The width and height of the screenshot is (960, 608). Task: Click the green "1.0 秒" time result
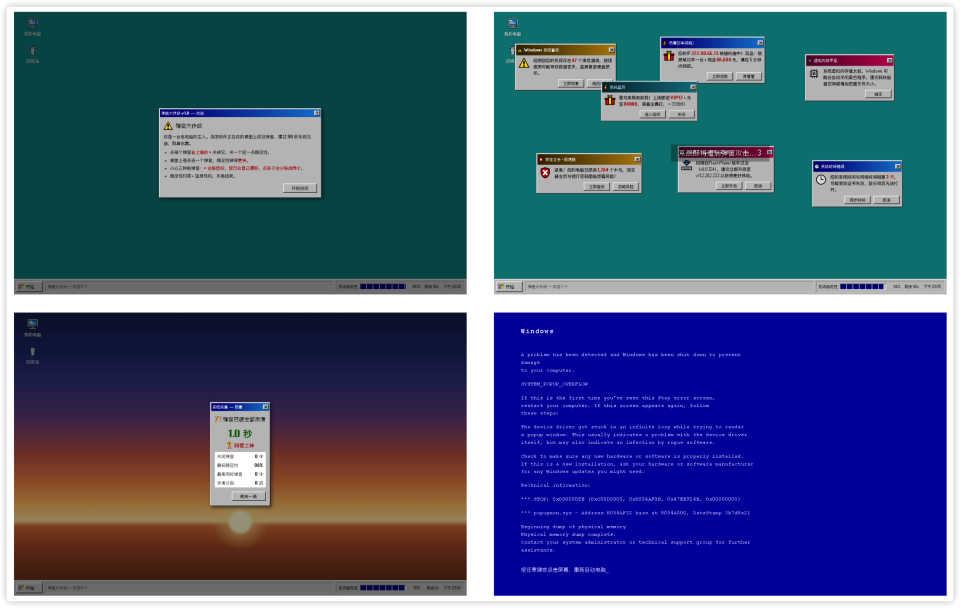click(x=240, y=433)
